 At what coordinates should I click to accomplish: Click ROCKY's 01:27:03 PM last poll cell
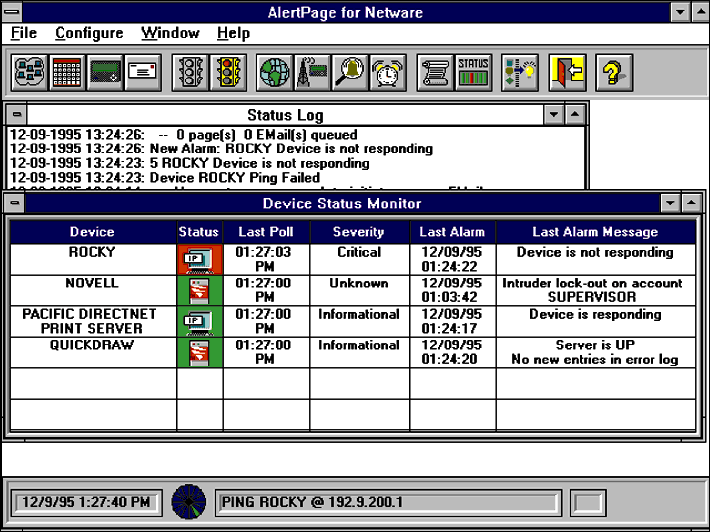click(266, 260)
